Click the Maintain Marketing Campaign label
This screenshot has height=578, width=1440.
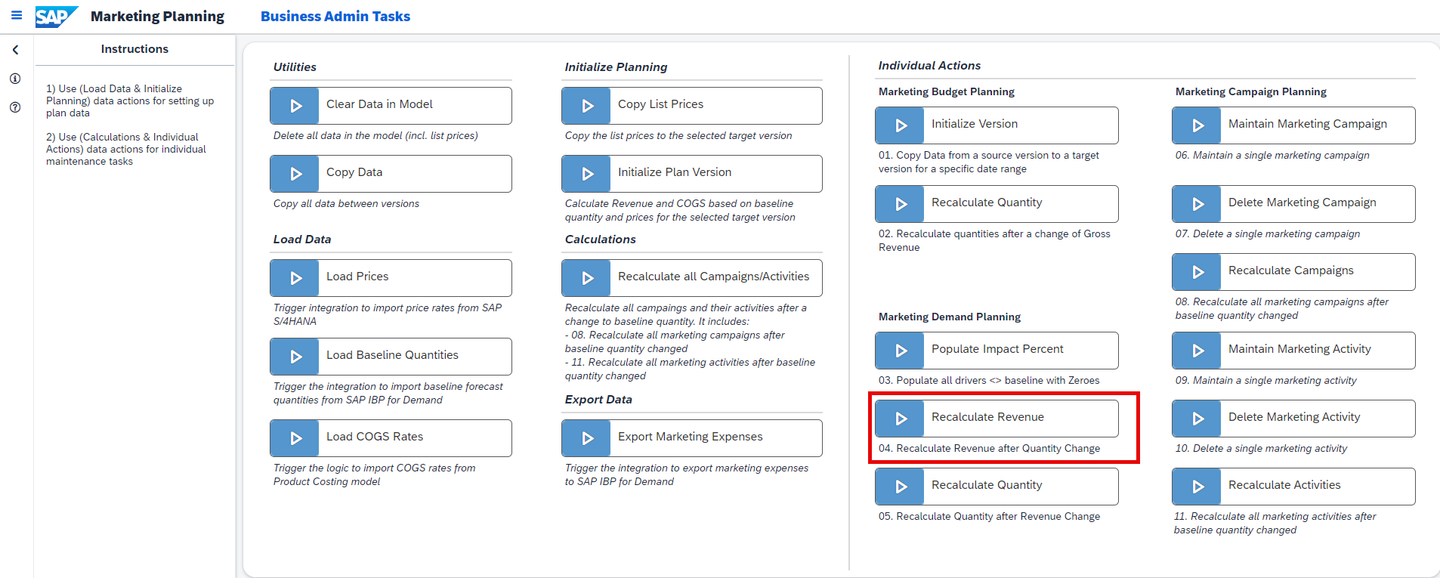[x=1307, y=124]
